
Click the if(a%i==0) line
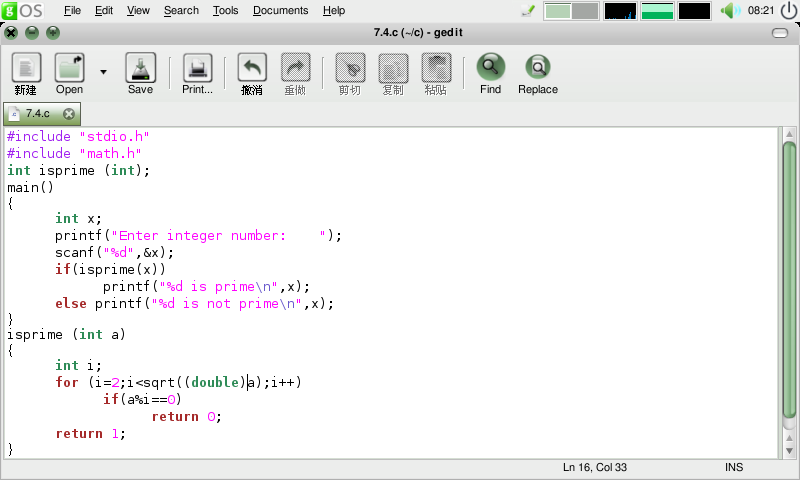pyautogui.click(x=142, y=399)
